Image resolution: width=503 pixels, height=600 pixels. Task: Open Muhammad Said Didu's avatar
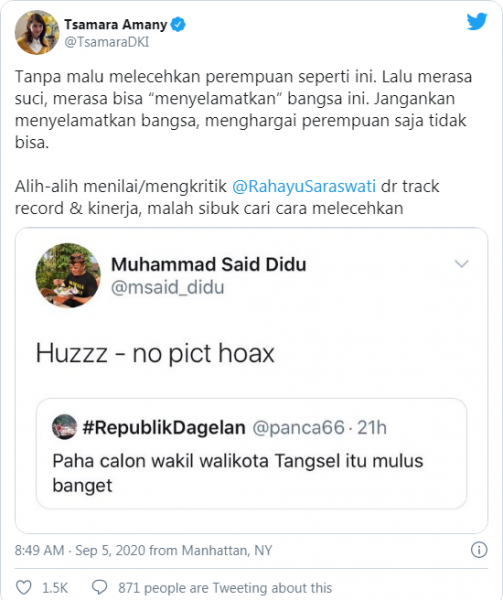click(68, 275)
